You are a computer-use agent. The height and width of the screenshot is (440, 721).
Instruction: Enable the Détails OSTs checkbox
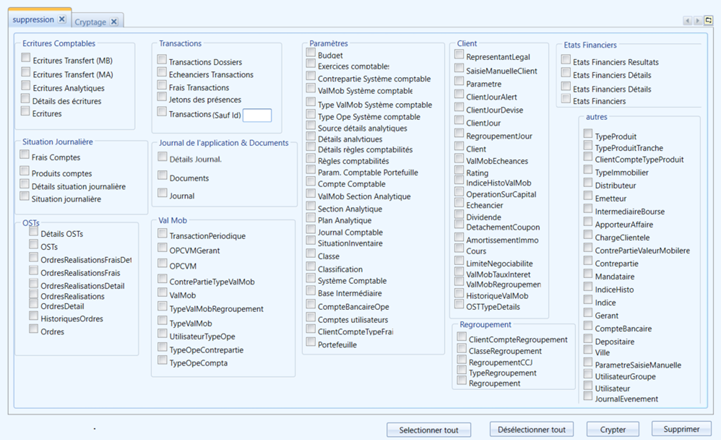[x=34, y=231]
